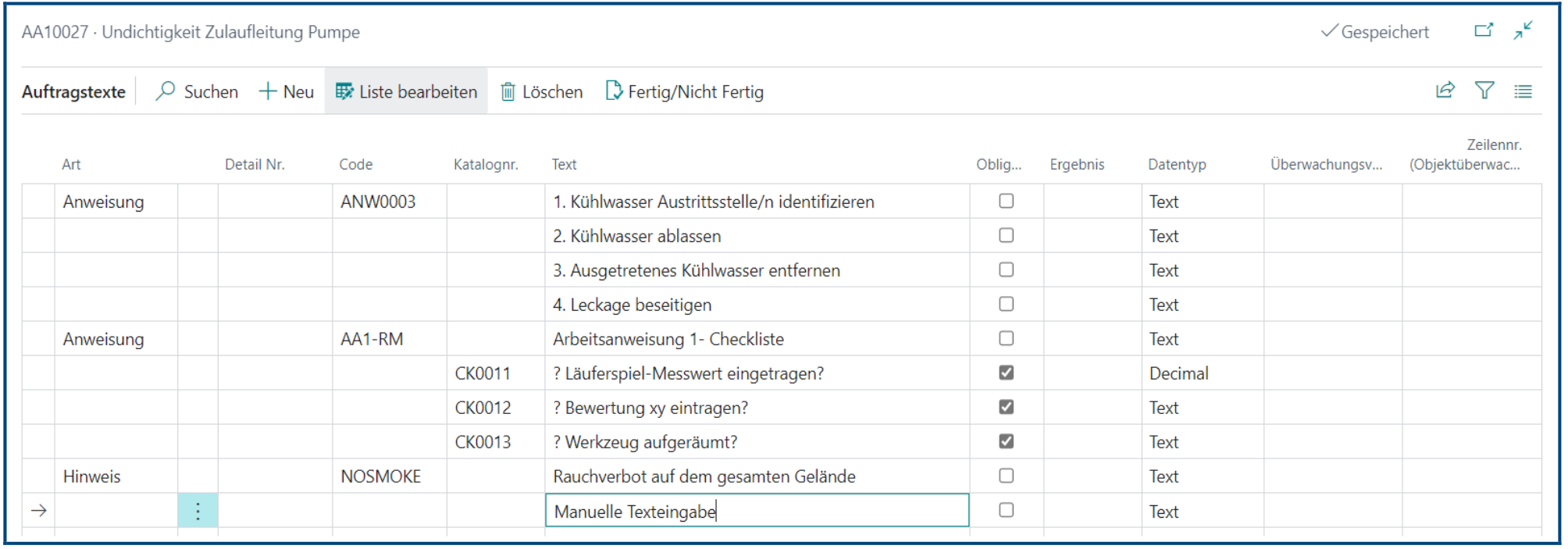Toggle Oblig checkbox for Arbeitsanweisung 1- Checkliste
The image size is (1568, 549).
(1007, 339)
